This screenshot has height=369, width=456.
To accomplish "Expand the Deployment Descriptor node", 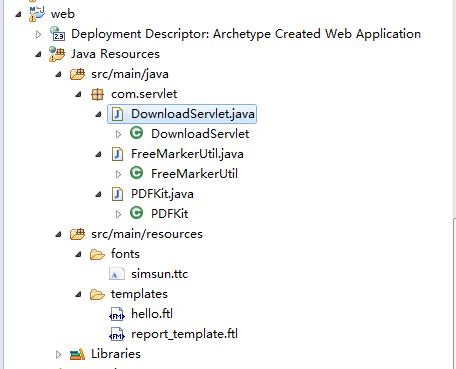I will (x=39, y=34).
